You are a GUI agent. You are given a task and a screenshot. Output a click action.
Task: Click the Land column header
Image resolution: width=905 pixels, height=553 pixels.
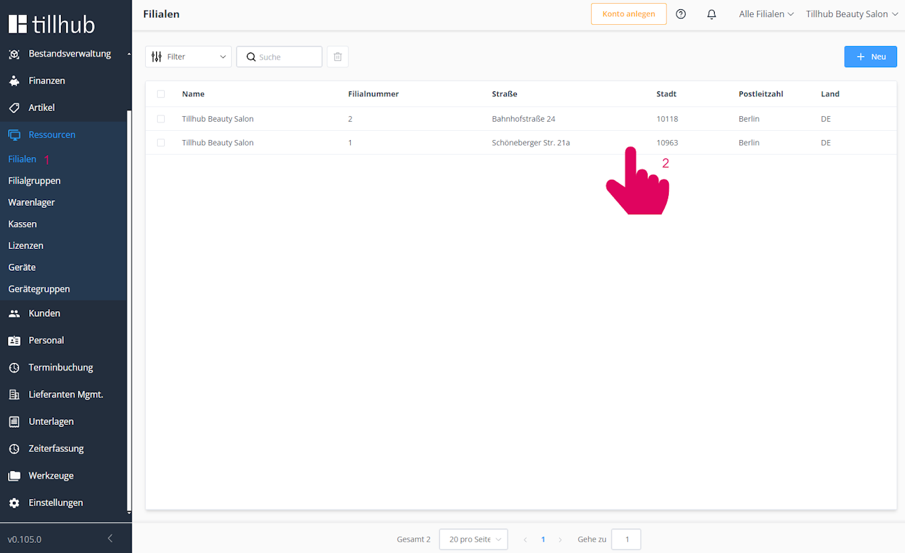pyautogui.click(x=830, y=94)
